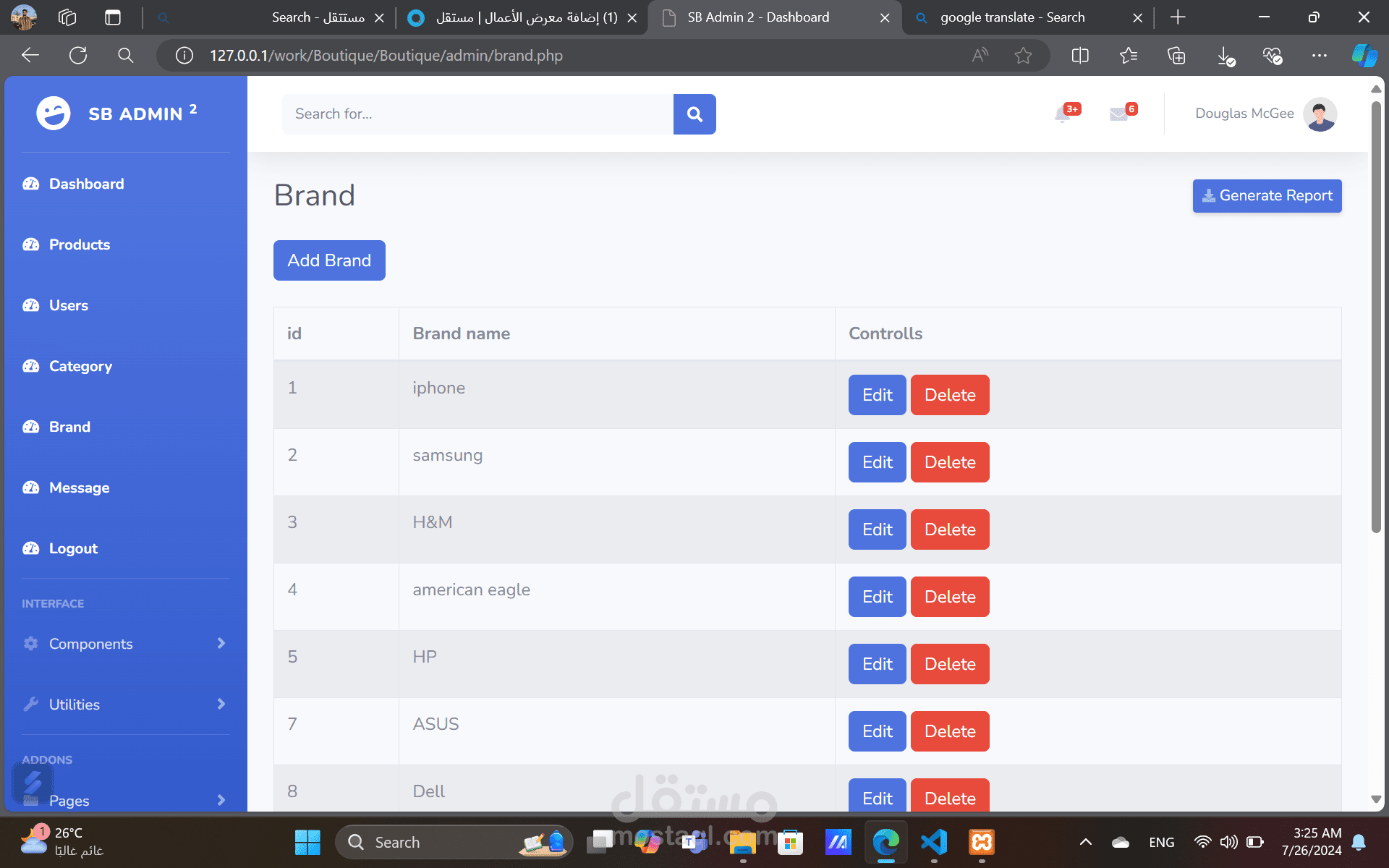Launch XAMPP from the taskbar

tap(982, 842)
